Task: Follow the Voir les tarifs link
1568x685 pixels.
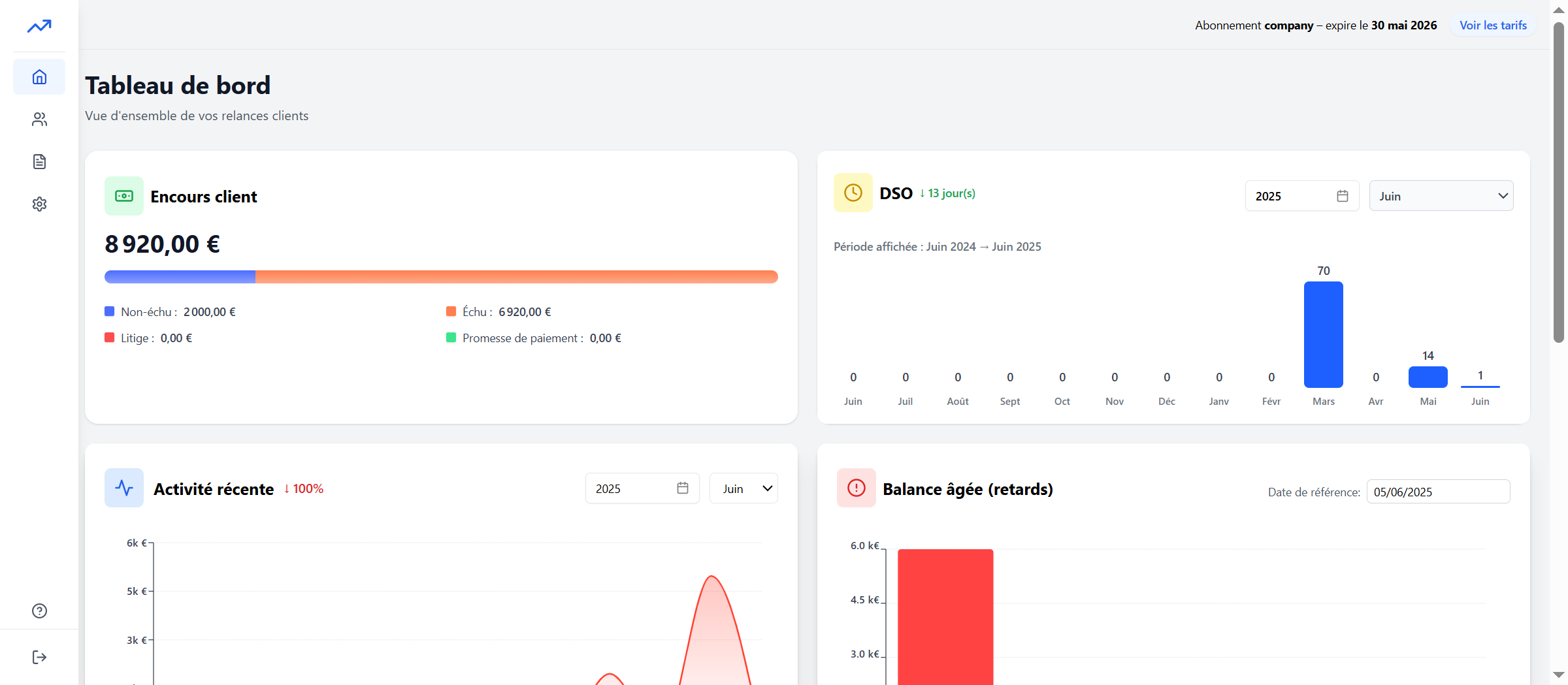Action: click(1494, 25)
